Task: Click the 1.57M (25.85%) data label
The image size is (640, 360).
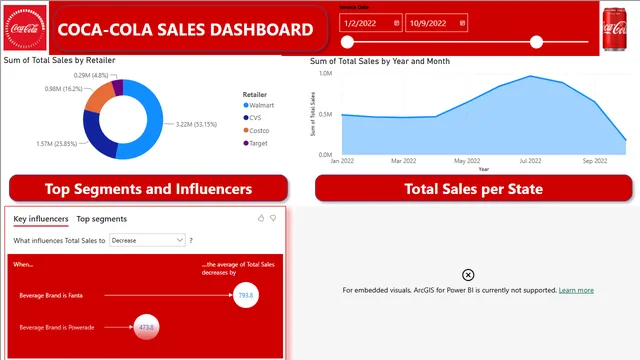Action: (57, 144)
